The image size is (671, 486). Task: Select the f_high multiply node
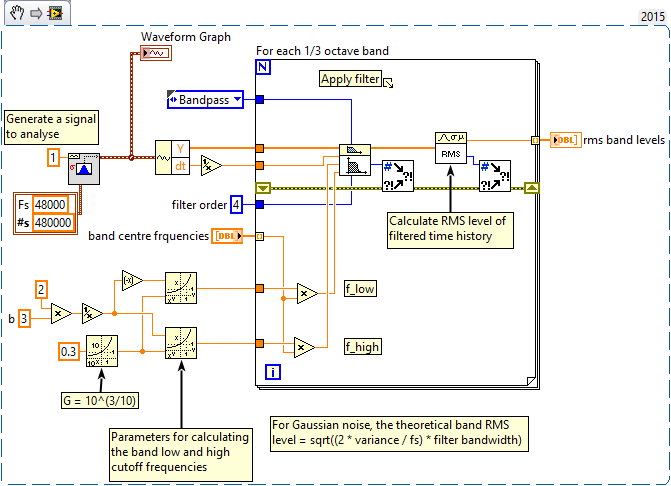tap(304, 347)
